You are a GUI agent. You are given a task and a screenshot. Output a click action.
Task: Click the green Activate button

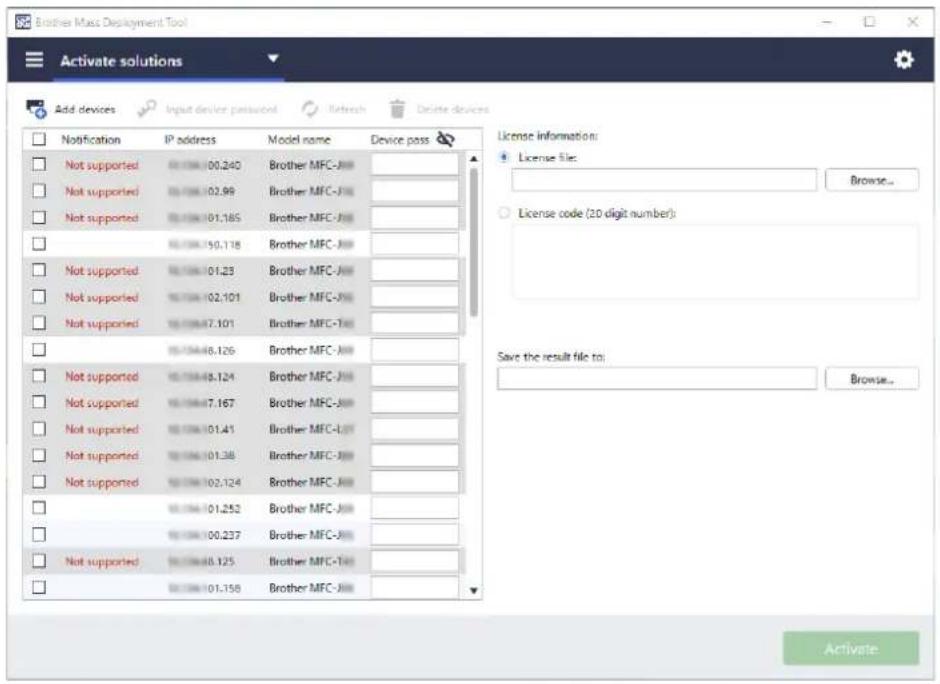(x=851, y=648)
